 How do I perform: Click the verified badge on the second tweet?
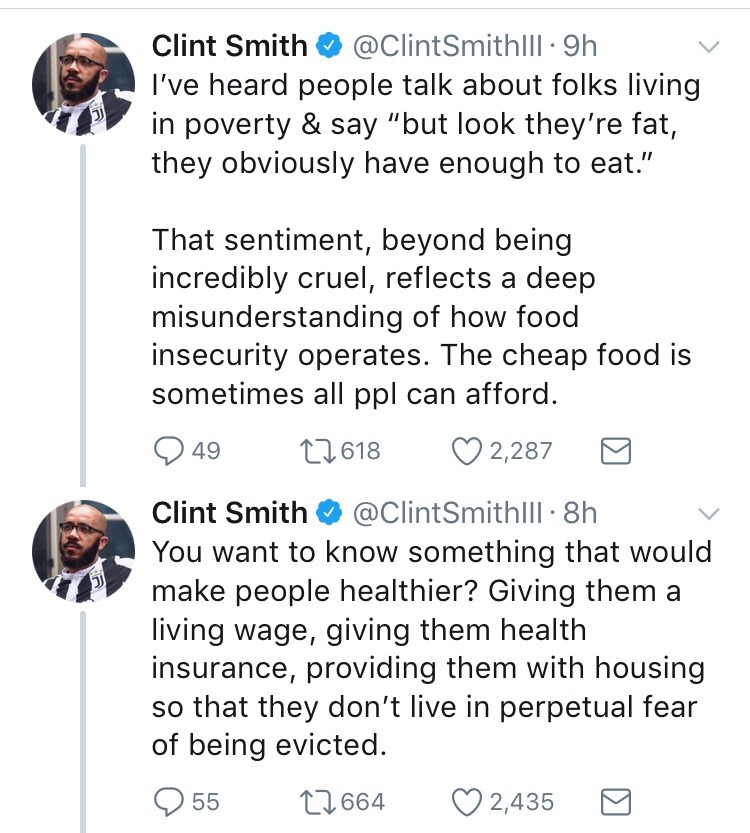[329, 514]
